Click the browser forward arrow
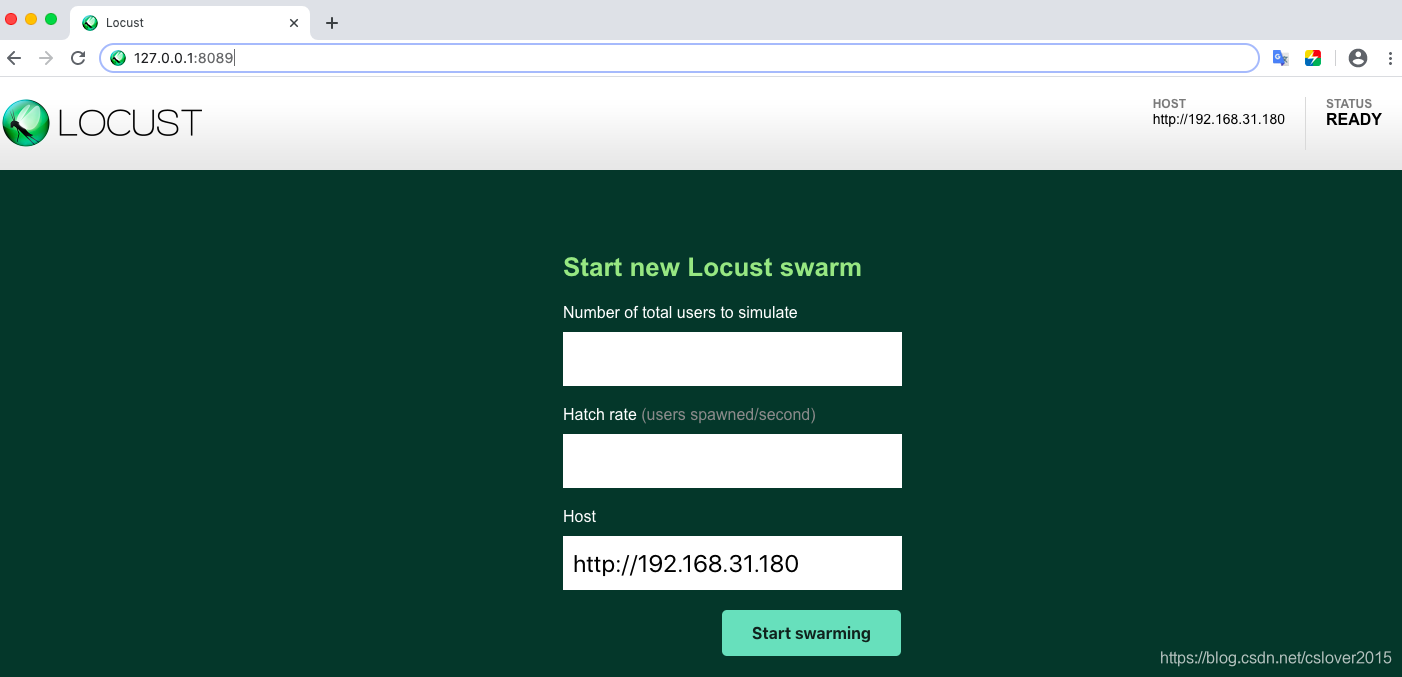The height and width of the screenshot is (677, 1402). pos(46,58)
